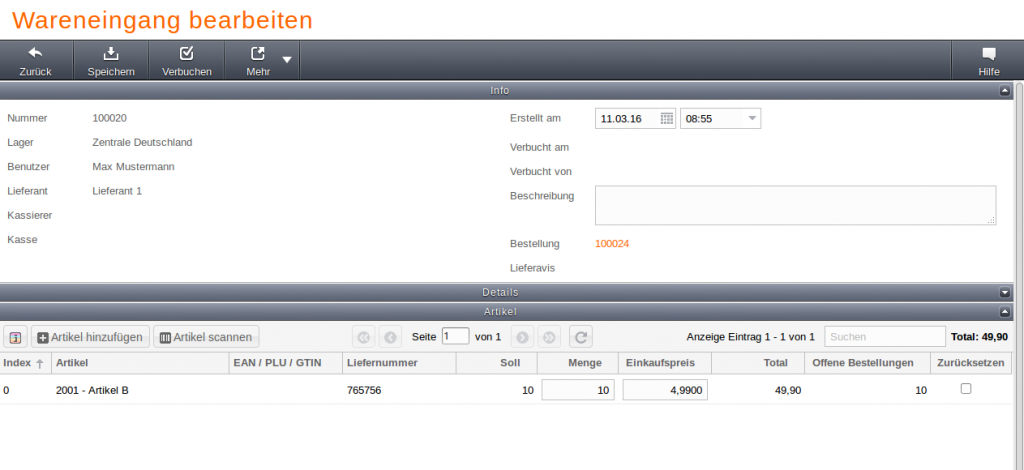Open the Mehr dropdown arrow

pos(287,60)
